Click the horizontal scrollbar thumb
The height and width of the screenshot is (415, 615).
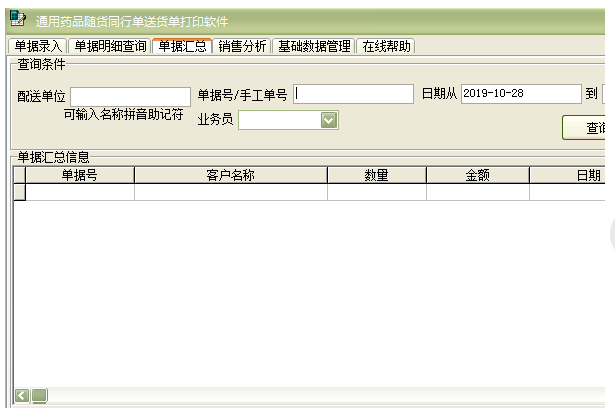click(39, 395)
